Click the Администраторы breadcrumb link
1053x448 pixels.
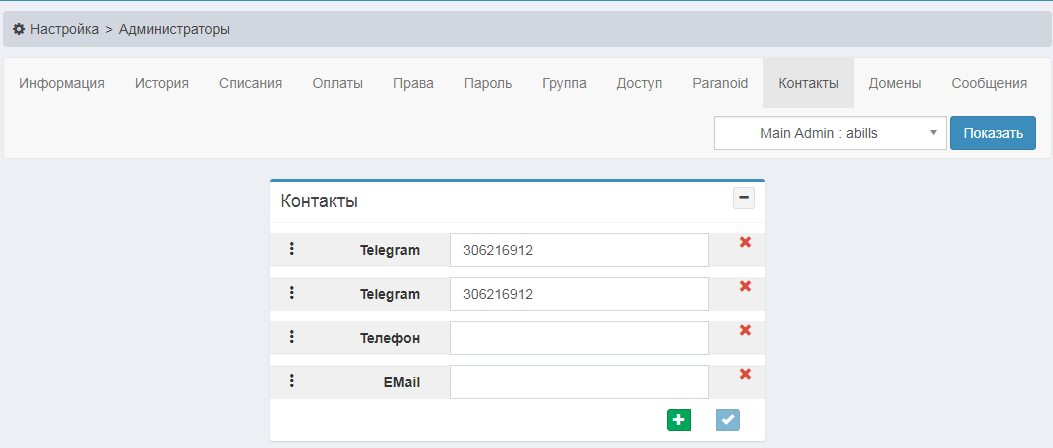[x=174, y=29]
